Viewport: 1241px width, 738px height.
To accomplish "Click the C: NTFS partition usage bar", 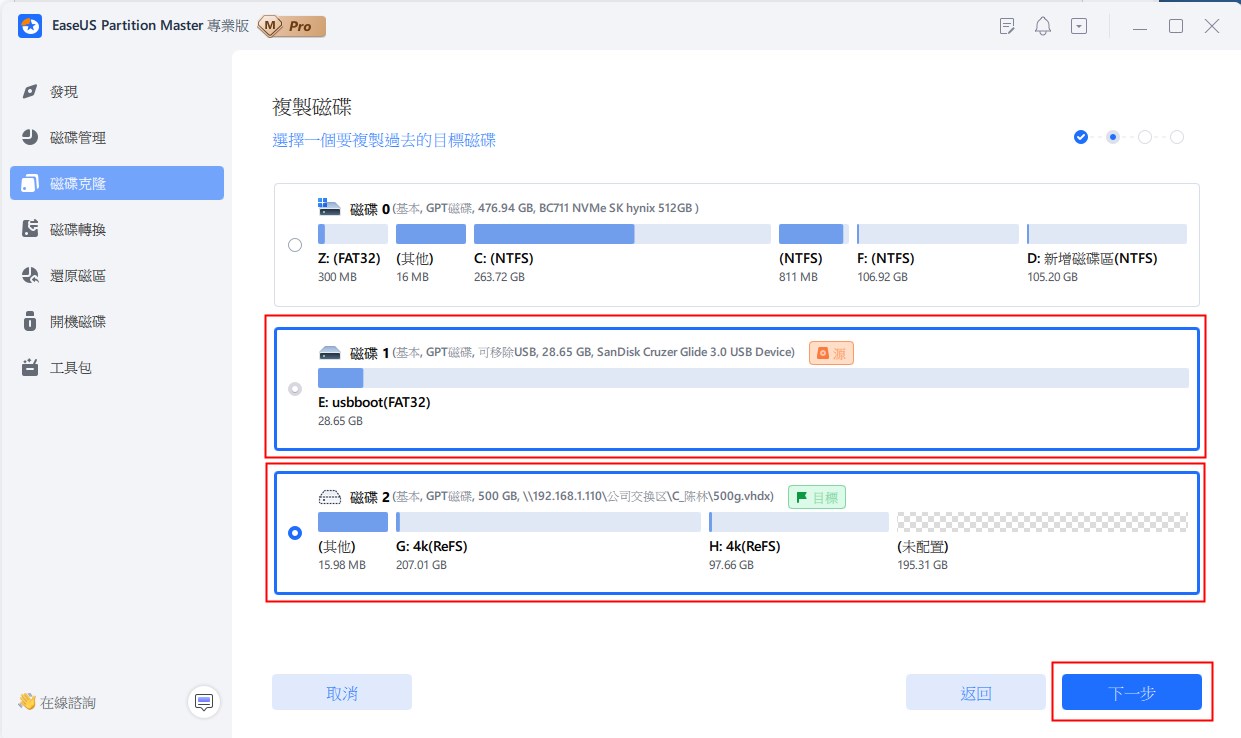I will (622, 234).
